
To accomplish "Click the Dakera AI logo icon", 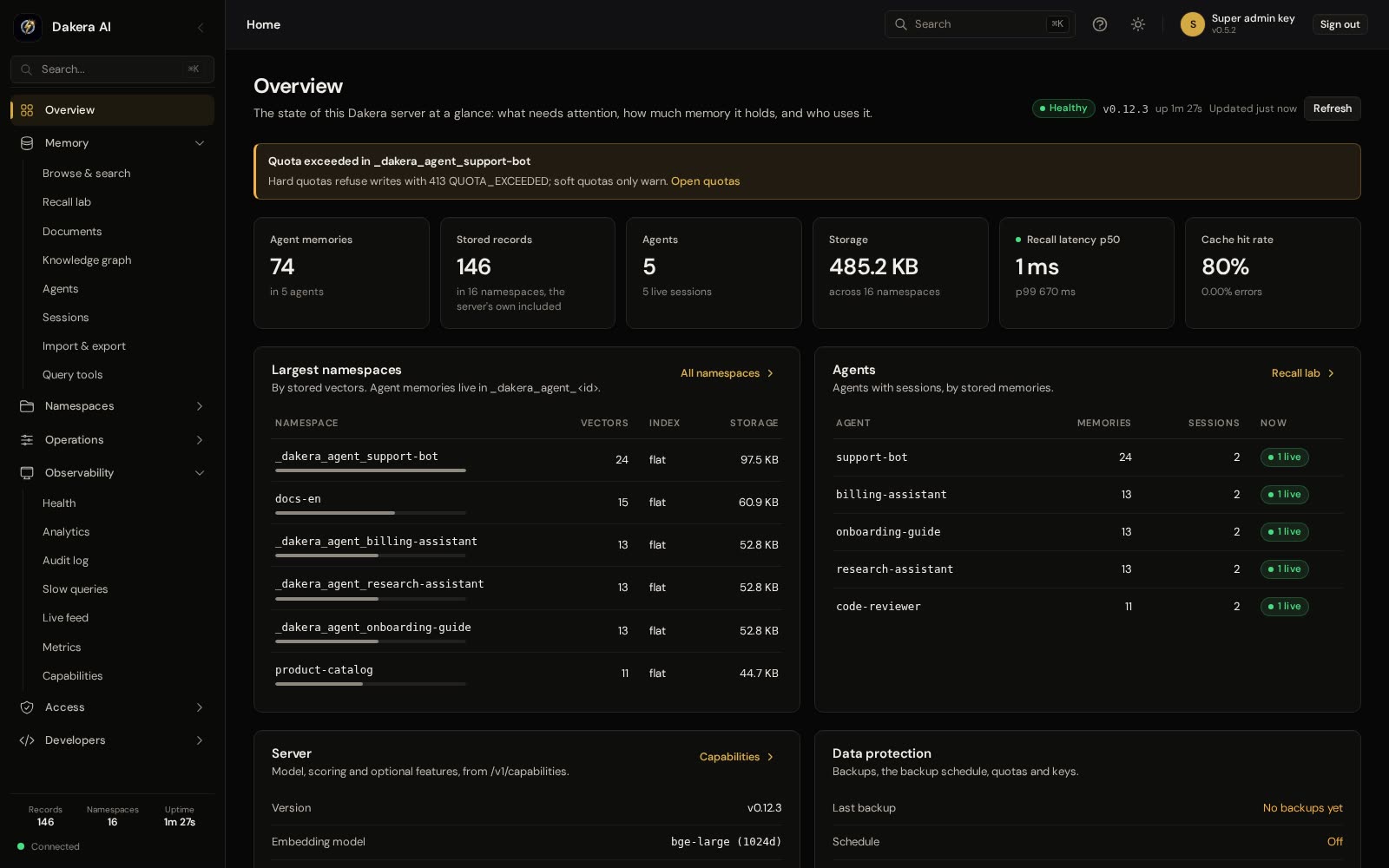I will click(28, 27).
